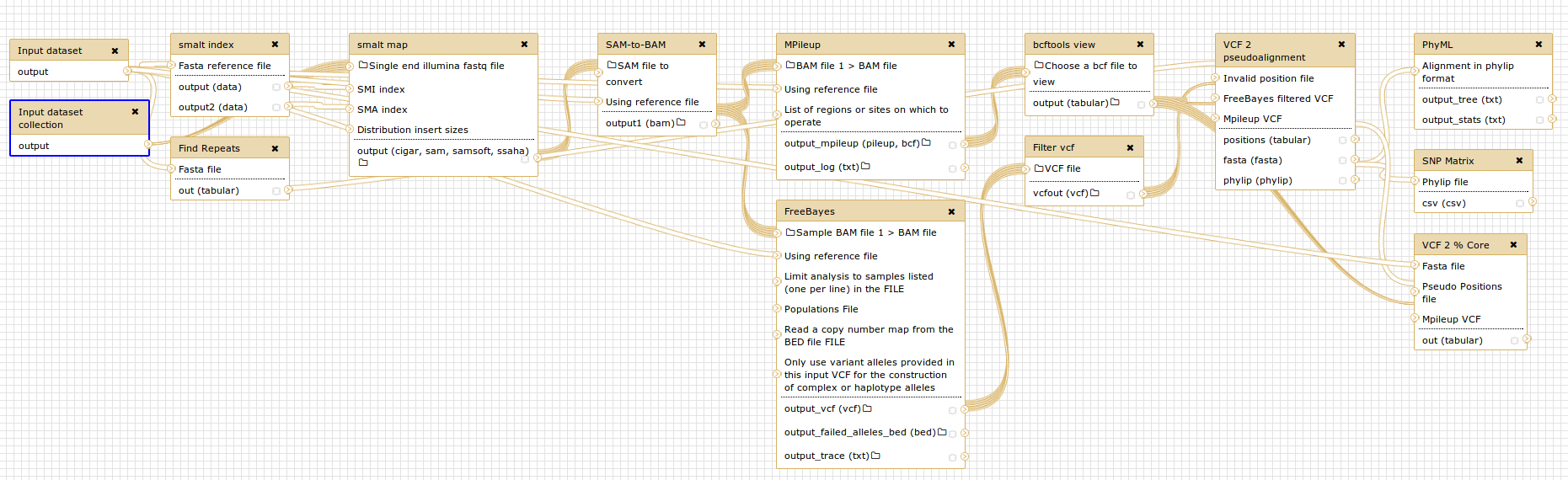This screenshot has height=480, width=1568.
Task: Remove the Filter vcf node
Action: pos(1130,147)
